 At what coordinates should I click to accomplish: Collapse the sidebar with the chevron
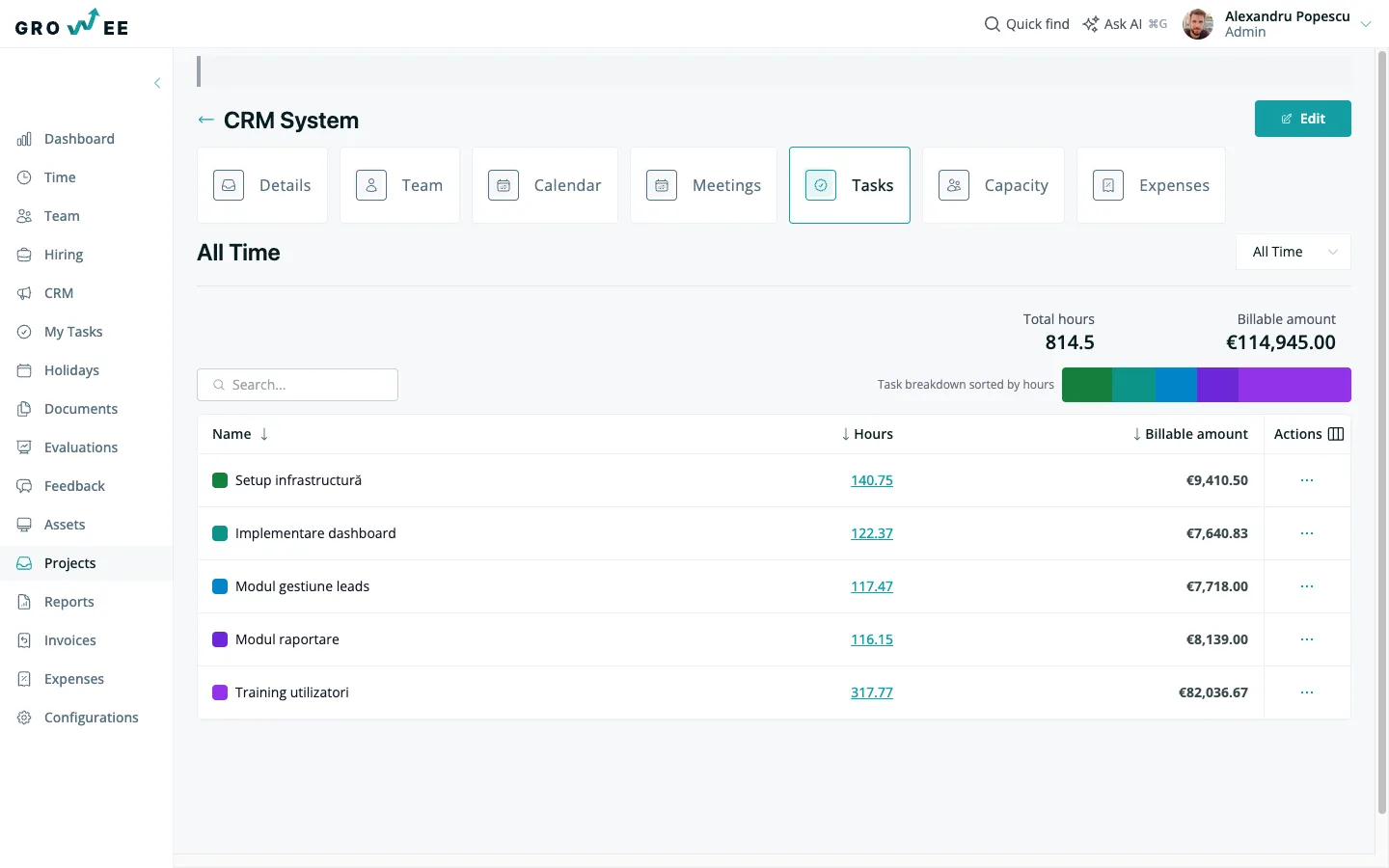pyautogui.click(x=157, y=83)
